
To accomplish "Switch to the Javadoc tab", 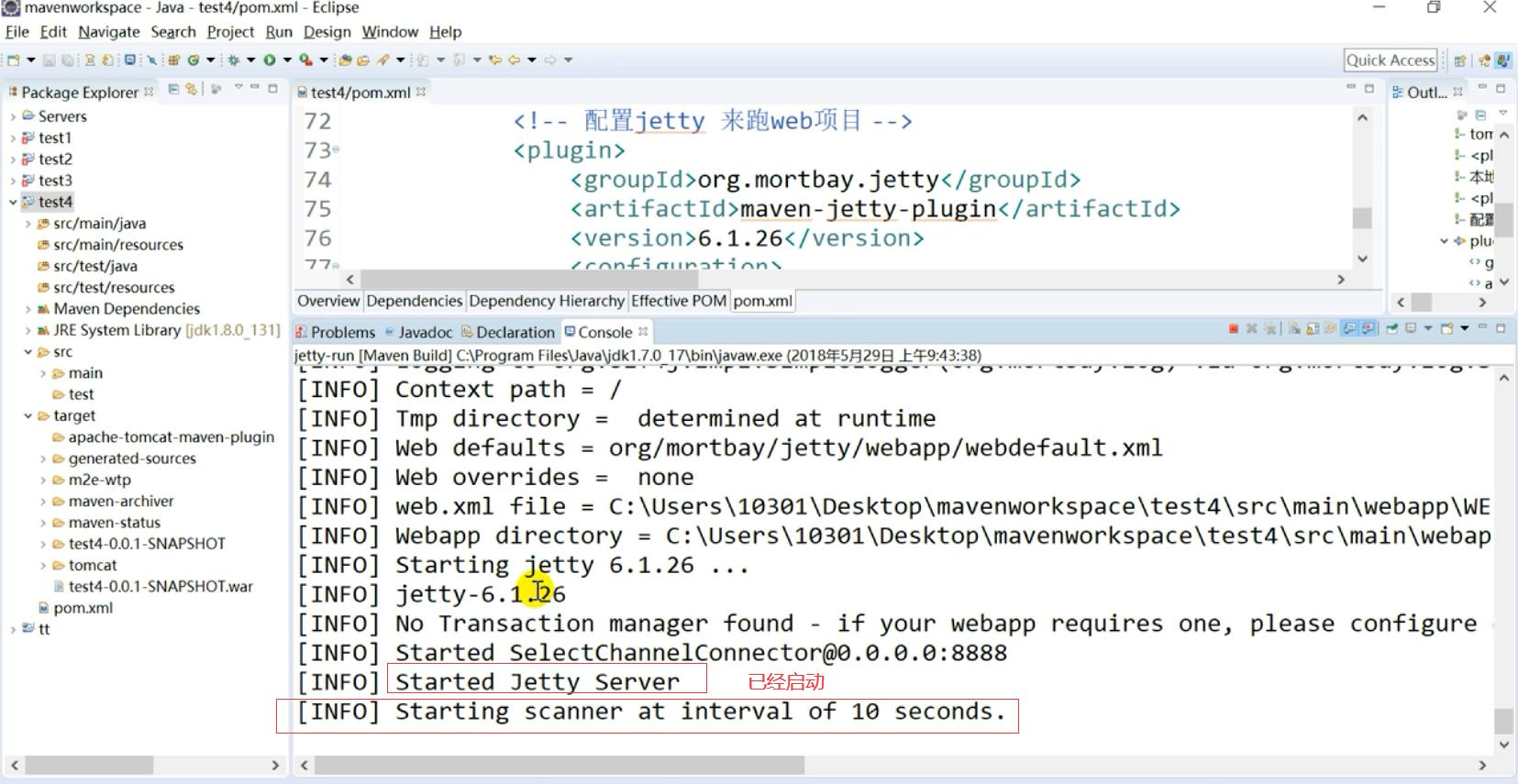I will click(418, 332).
